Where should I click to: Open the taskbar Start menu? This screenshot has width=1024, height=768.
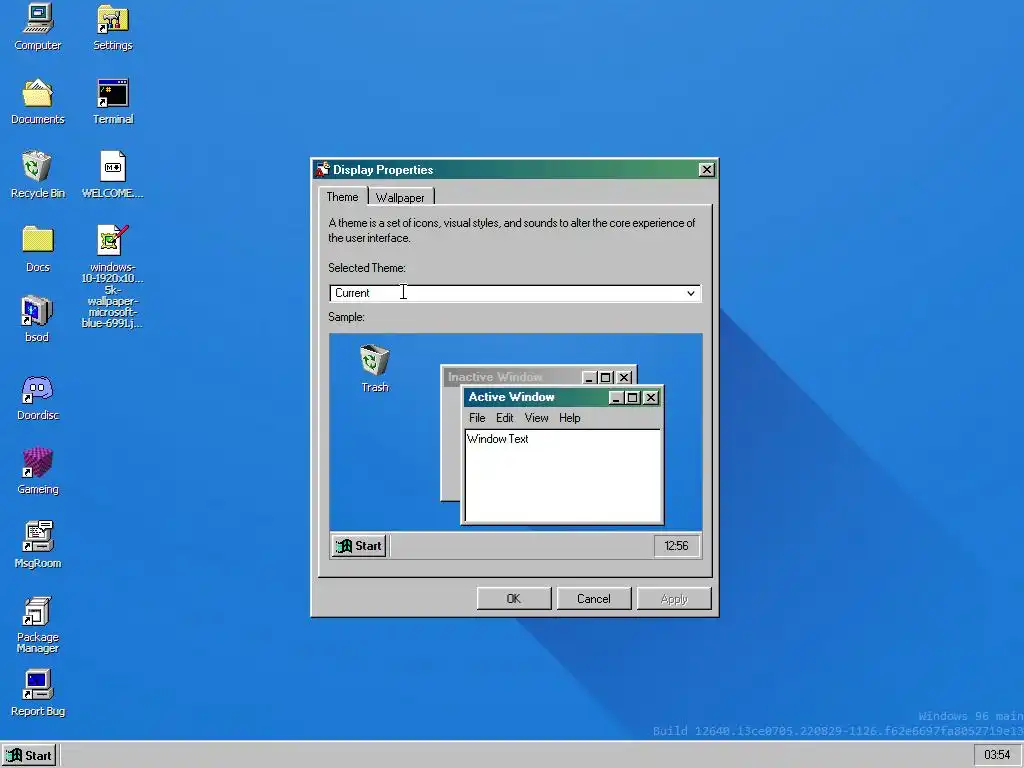pos(29,756)
